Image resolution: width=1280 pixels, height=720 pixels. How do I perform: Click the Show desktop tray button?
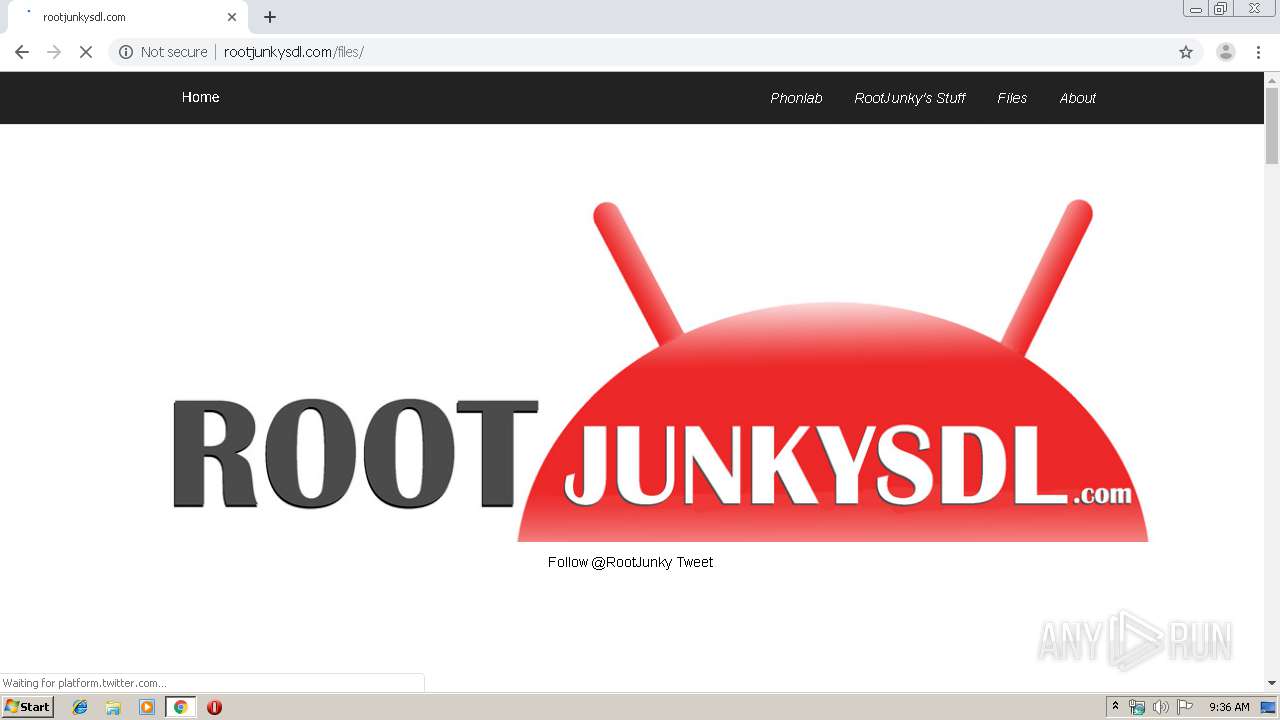coord(1269,707)
